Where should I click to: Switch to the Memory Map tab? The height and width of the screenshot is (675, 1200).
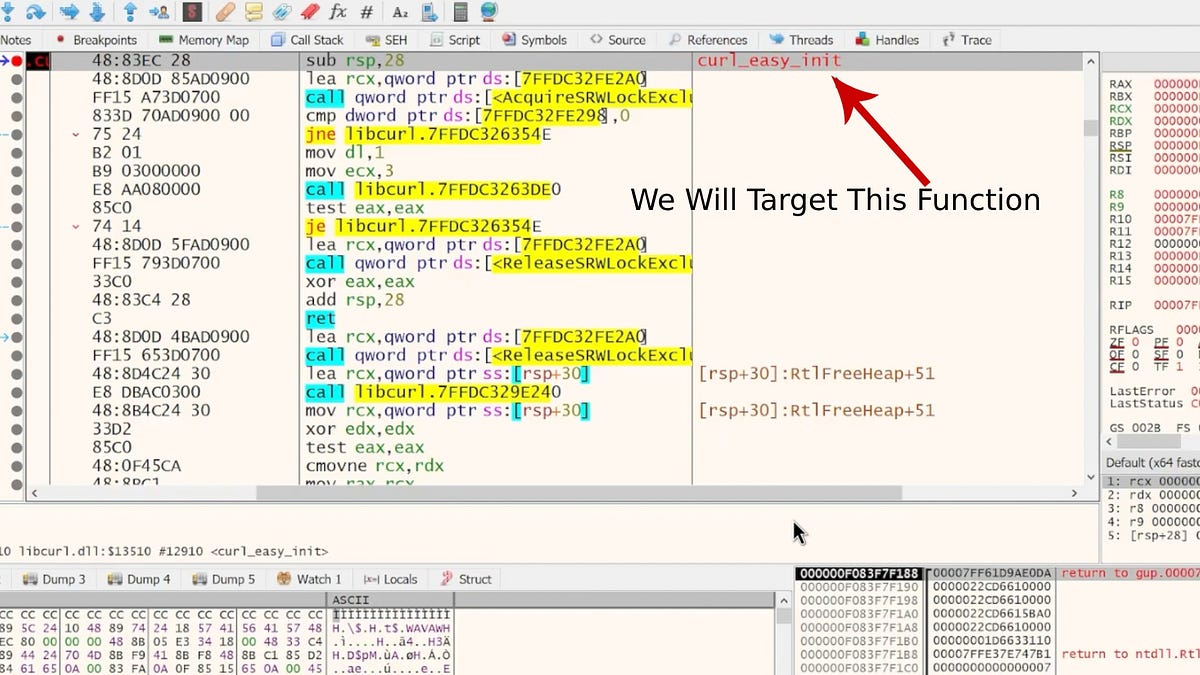pyautogui.click(x=206, y=40)
